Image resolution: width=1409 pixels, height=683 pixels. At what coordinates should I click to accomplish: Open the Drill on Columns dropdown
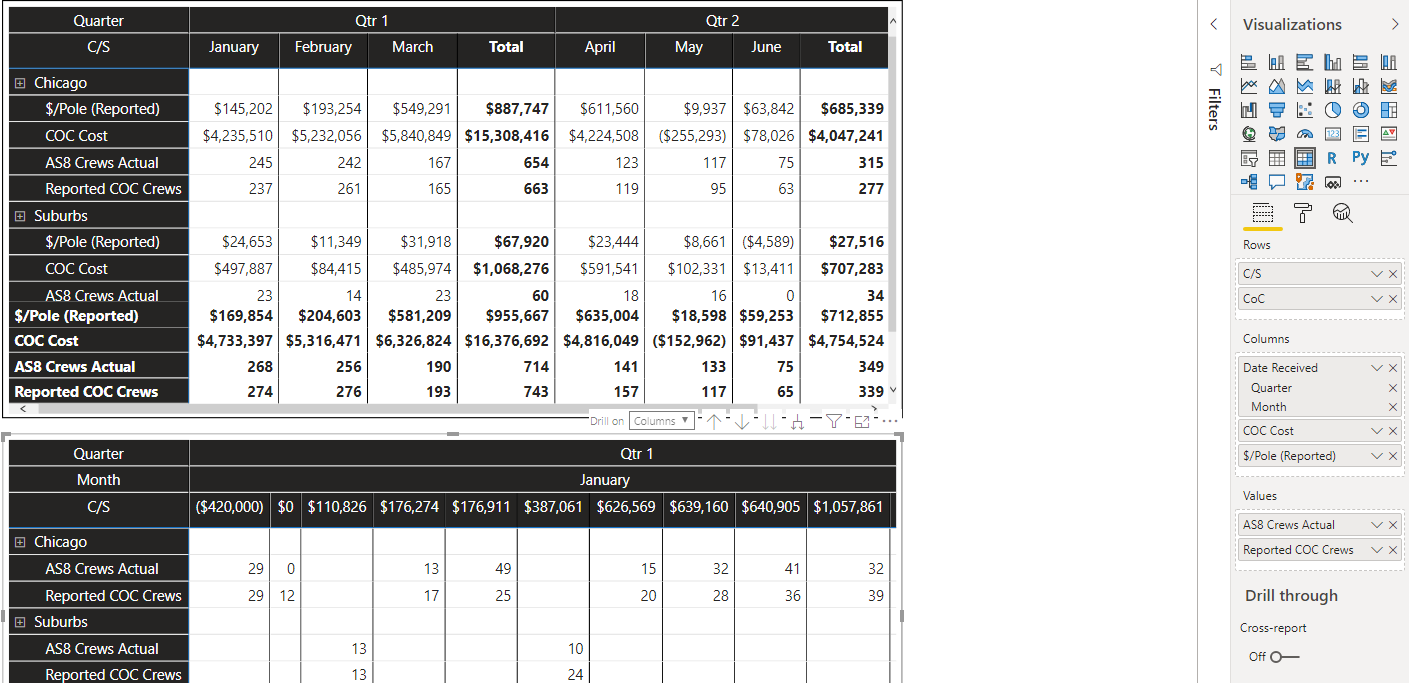click(x=661, y=421)
